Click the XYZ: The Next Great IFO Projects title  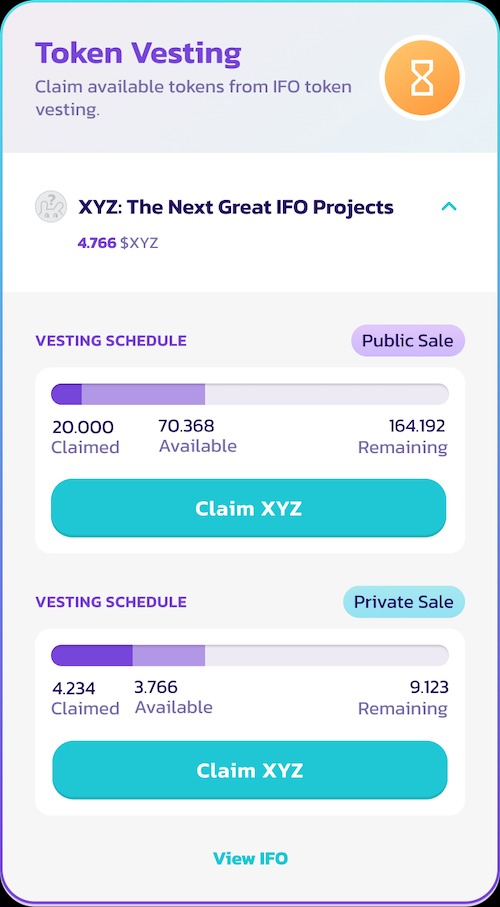pyautogui.click(x=236, y=207)
